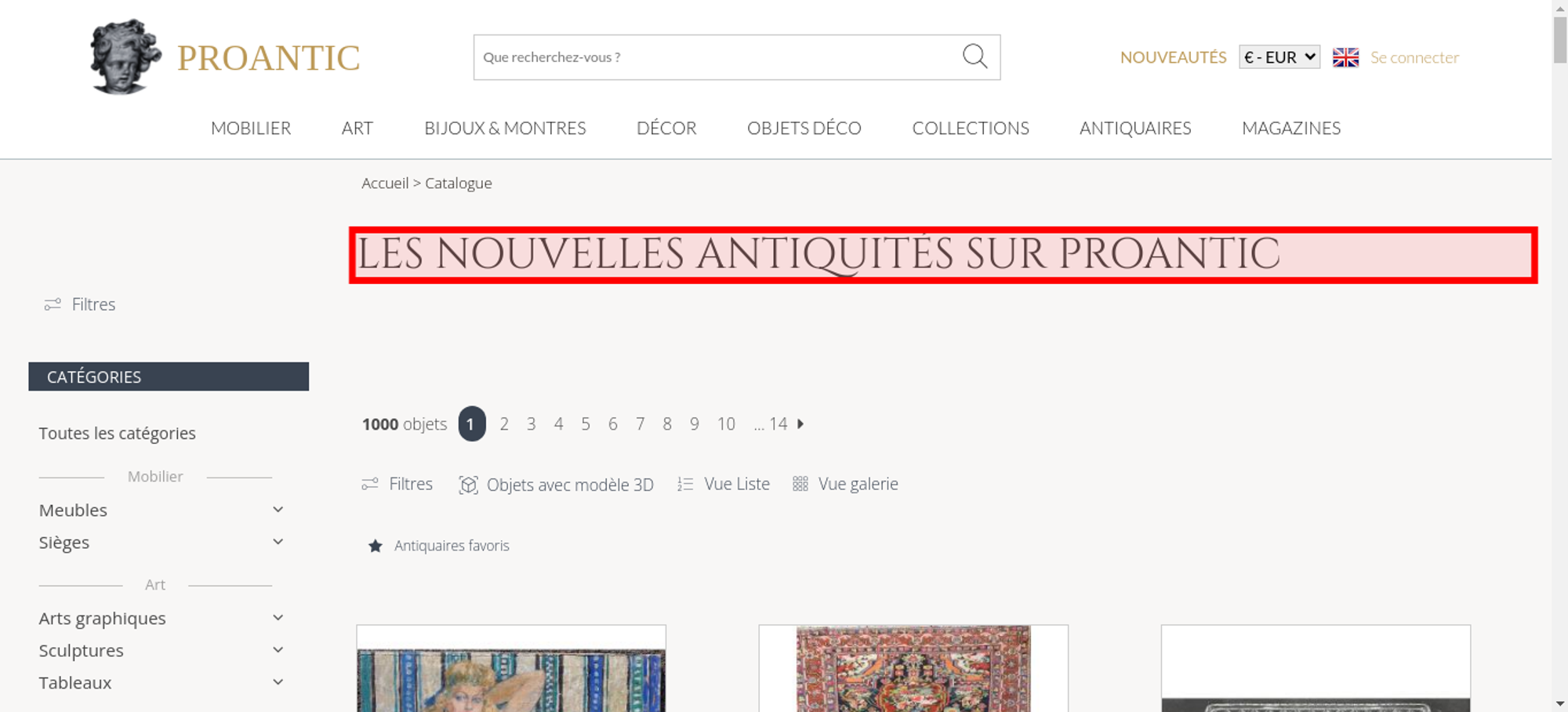The image size is (1568, 712).
Task: Open the MOBILIER menu
Action: pyautogui.click(x=251, y=128)
